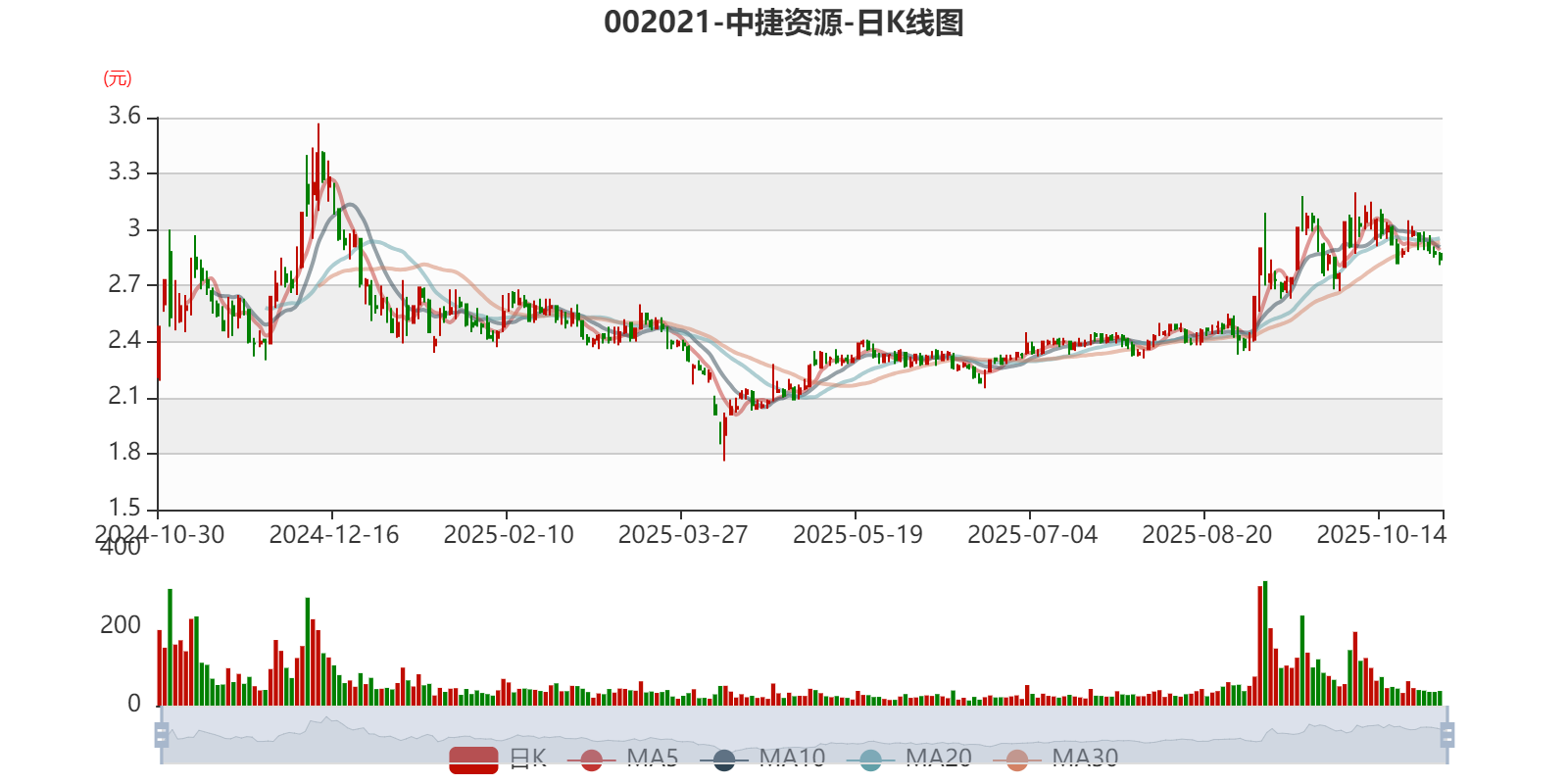Image resolution: width=1568 pixels, height=784 pixels.
Task: Click the 2025-08-20 date label
Action: click(x=1206, y=535)
